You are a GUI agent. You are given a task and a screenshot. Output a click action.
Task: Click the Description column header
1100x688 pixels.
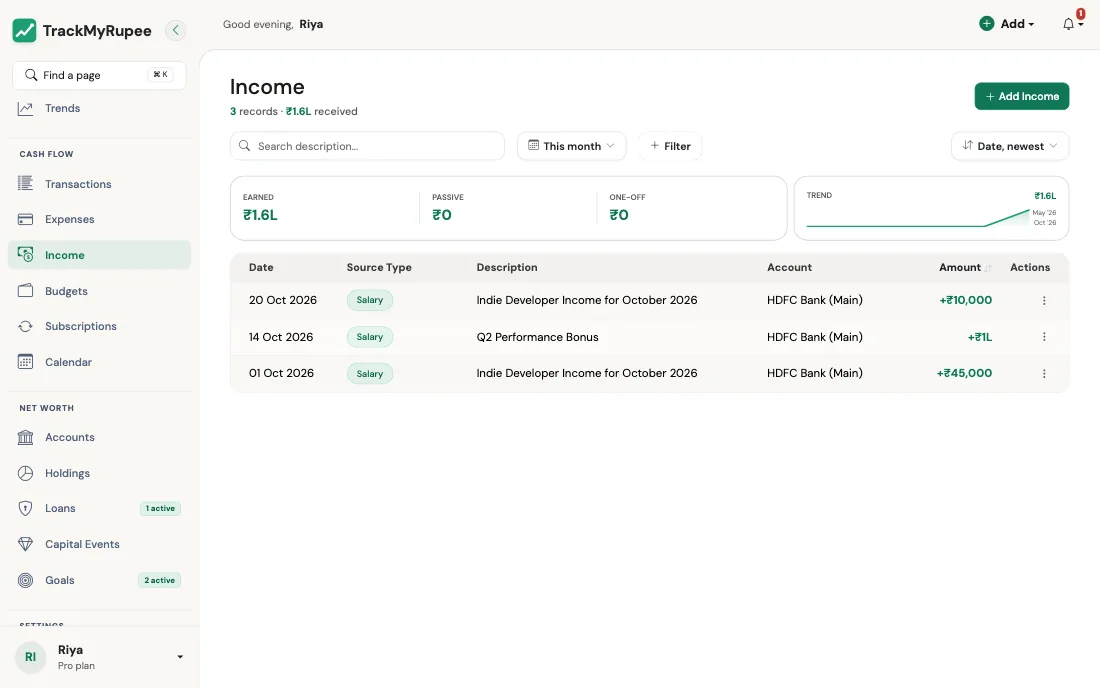(x=507, y=267)
